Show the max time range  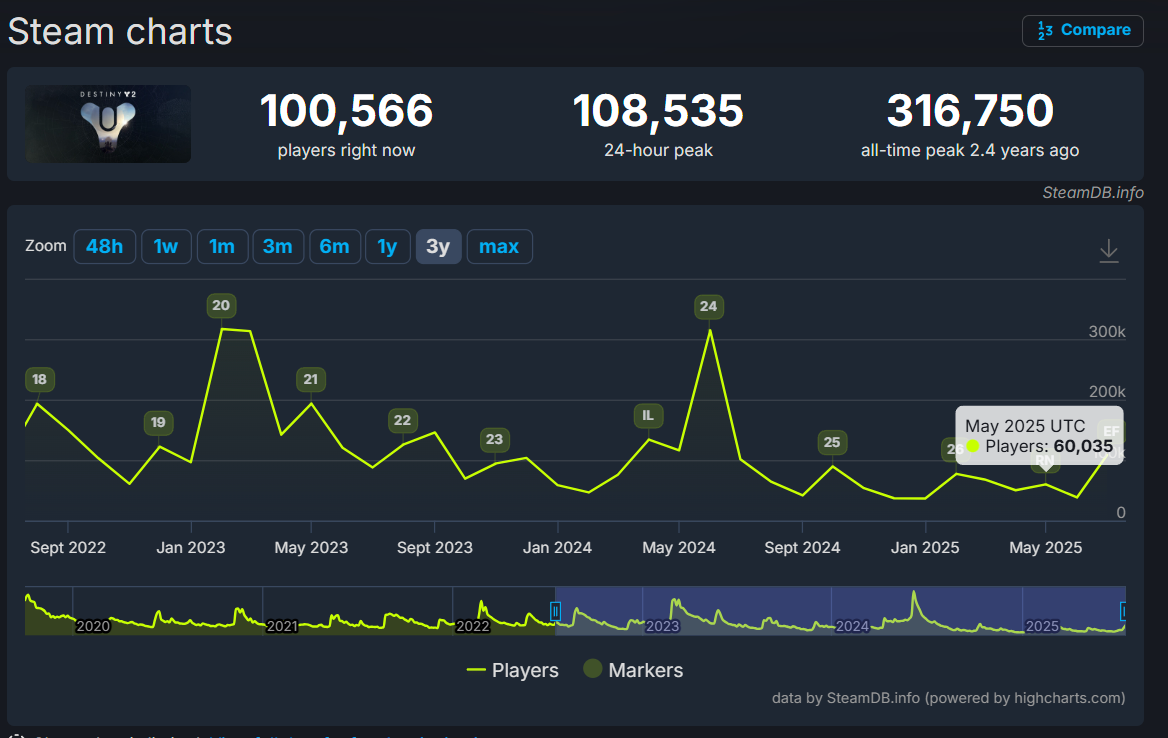pos(499,246)
